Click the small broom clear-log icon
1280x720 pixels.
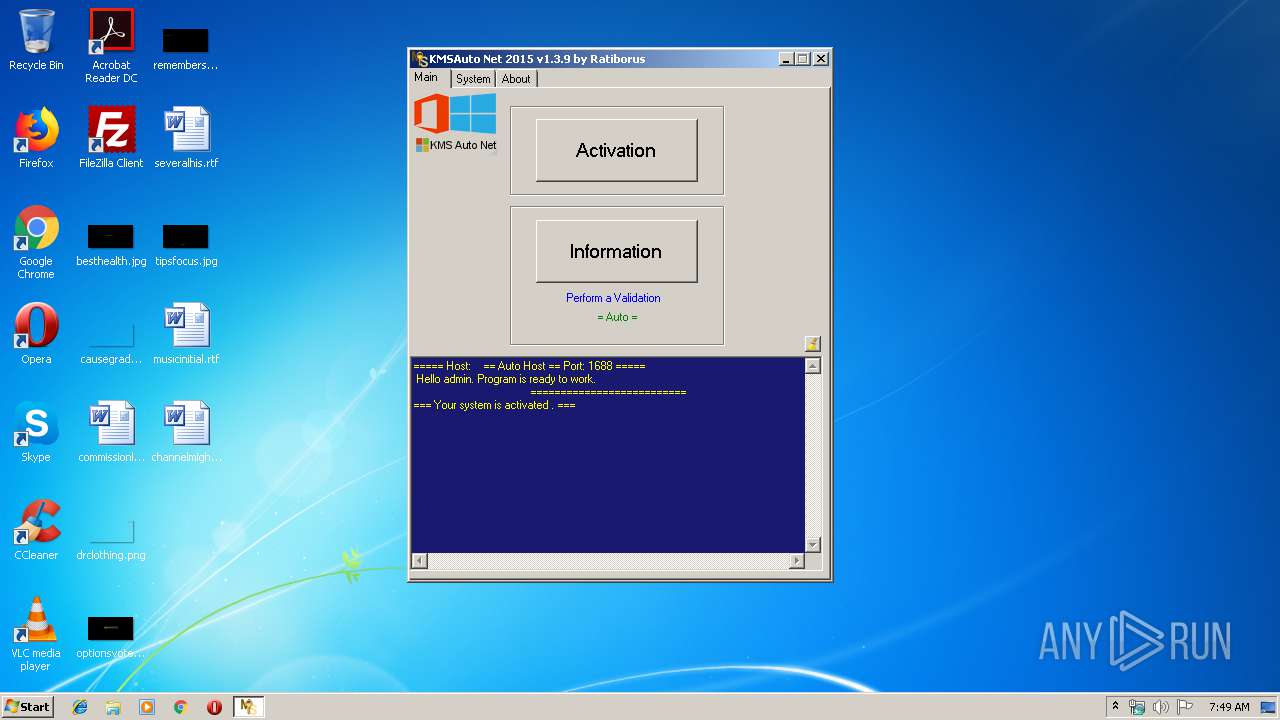point(812,344)
